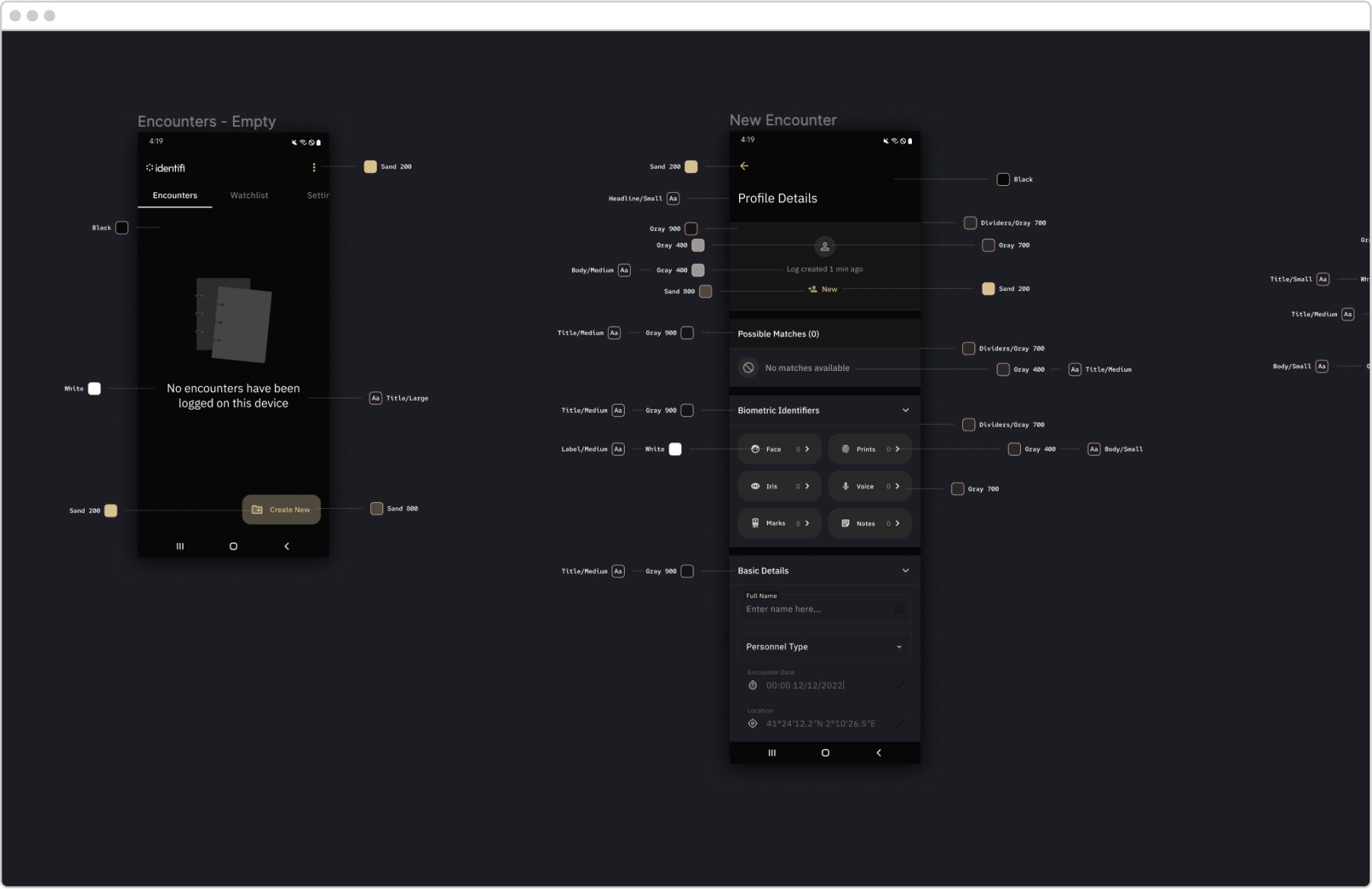Switch to the Encounters tab
The image size is (1372, 889).
[174, 196]
